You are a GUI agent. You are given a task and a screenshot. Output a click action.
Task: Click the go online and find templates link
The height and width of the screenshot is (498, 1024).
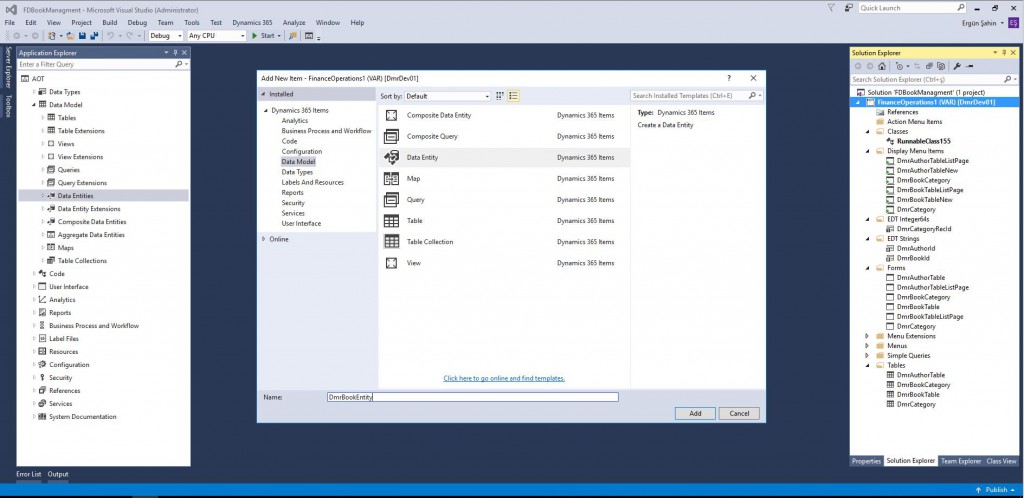pyautogui.click(x=504, y=379)
